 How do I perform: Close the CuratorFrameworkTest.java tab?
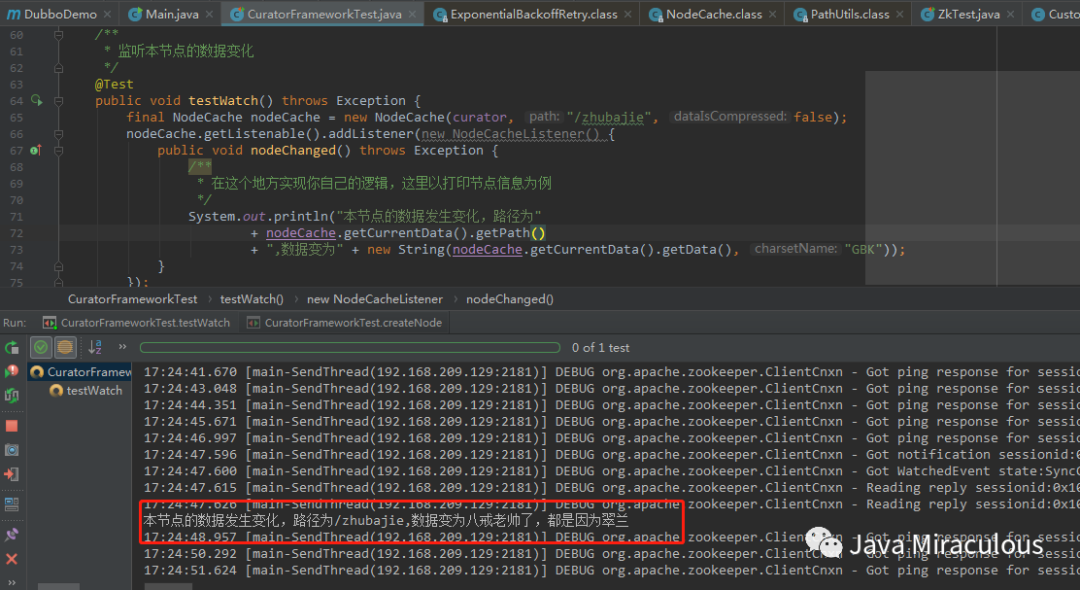coord(412,14)
